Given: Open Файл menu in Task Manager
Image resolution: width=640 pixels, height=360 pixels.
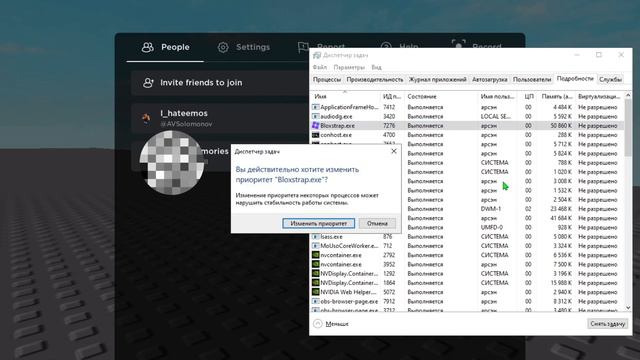Looking at the screenshot, I should [x=320, y=67].
